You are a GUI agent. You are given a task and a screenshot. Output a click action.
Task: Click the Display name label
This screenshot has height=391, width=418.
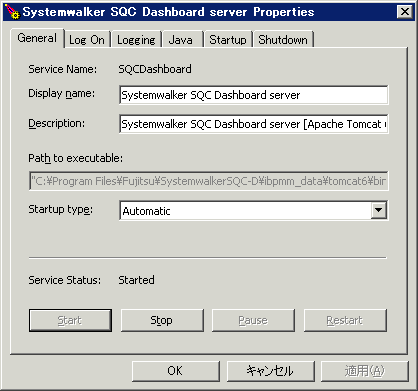pyautogui.click(x=62, y=93)
